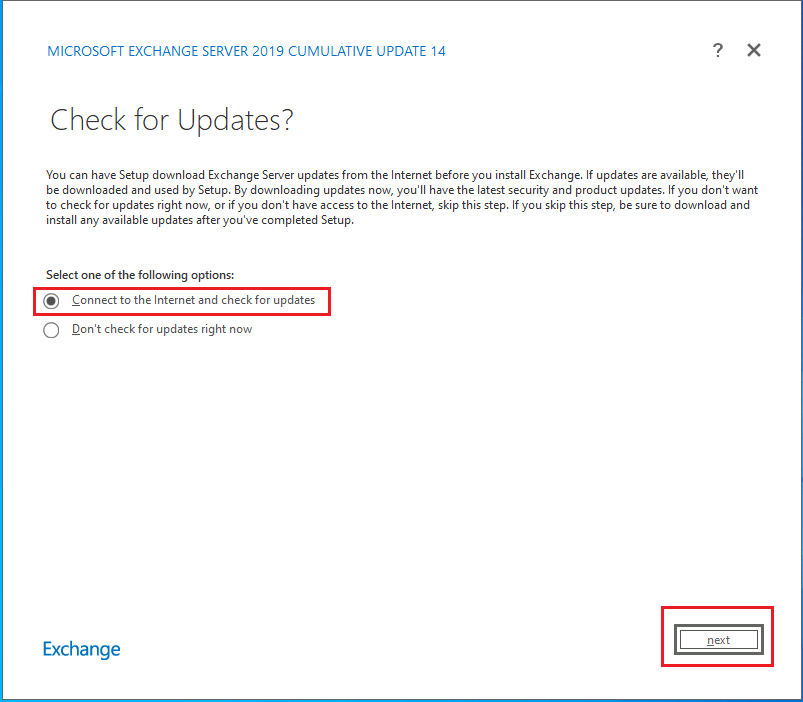Click the first option's radio circle
This screenshot has width=803, height=702.
(51, 300)
